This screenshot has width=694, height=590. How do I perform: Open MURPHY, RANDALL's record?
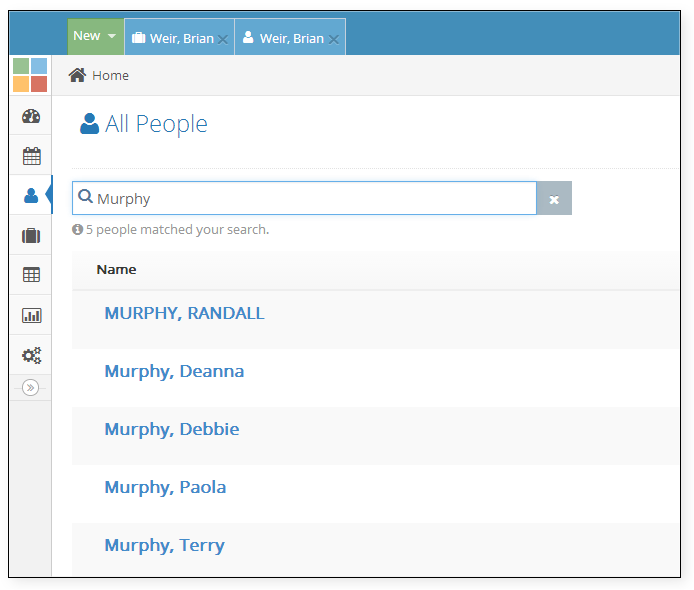184,313
